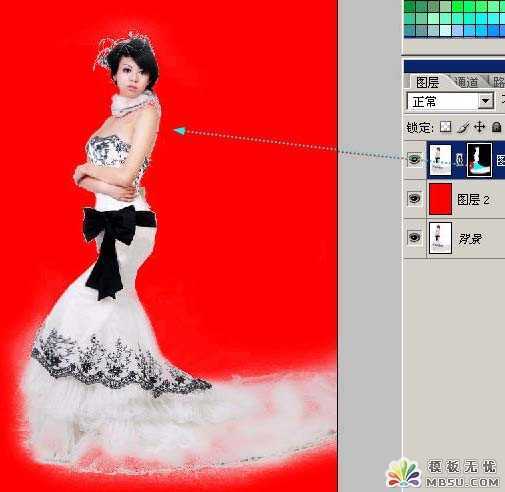Select the 背景 layer thumbnail
Image resolution: width=505 pixels, height=492 pixels.
[440, 238]
